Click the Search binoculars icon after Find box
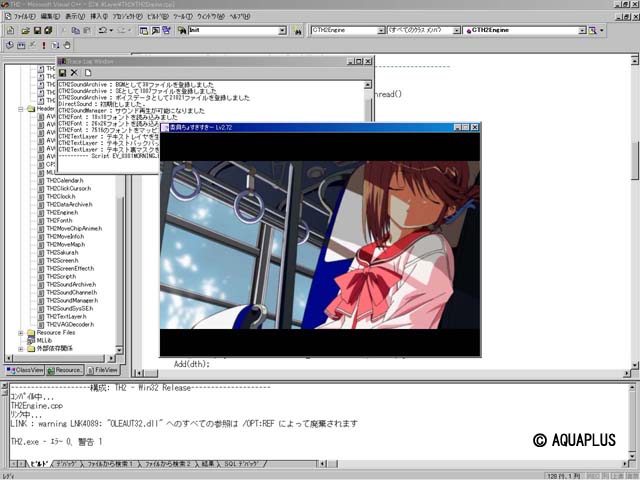This screenshot has width=640, height=480. (298, 31)
